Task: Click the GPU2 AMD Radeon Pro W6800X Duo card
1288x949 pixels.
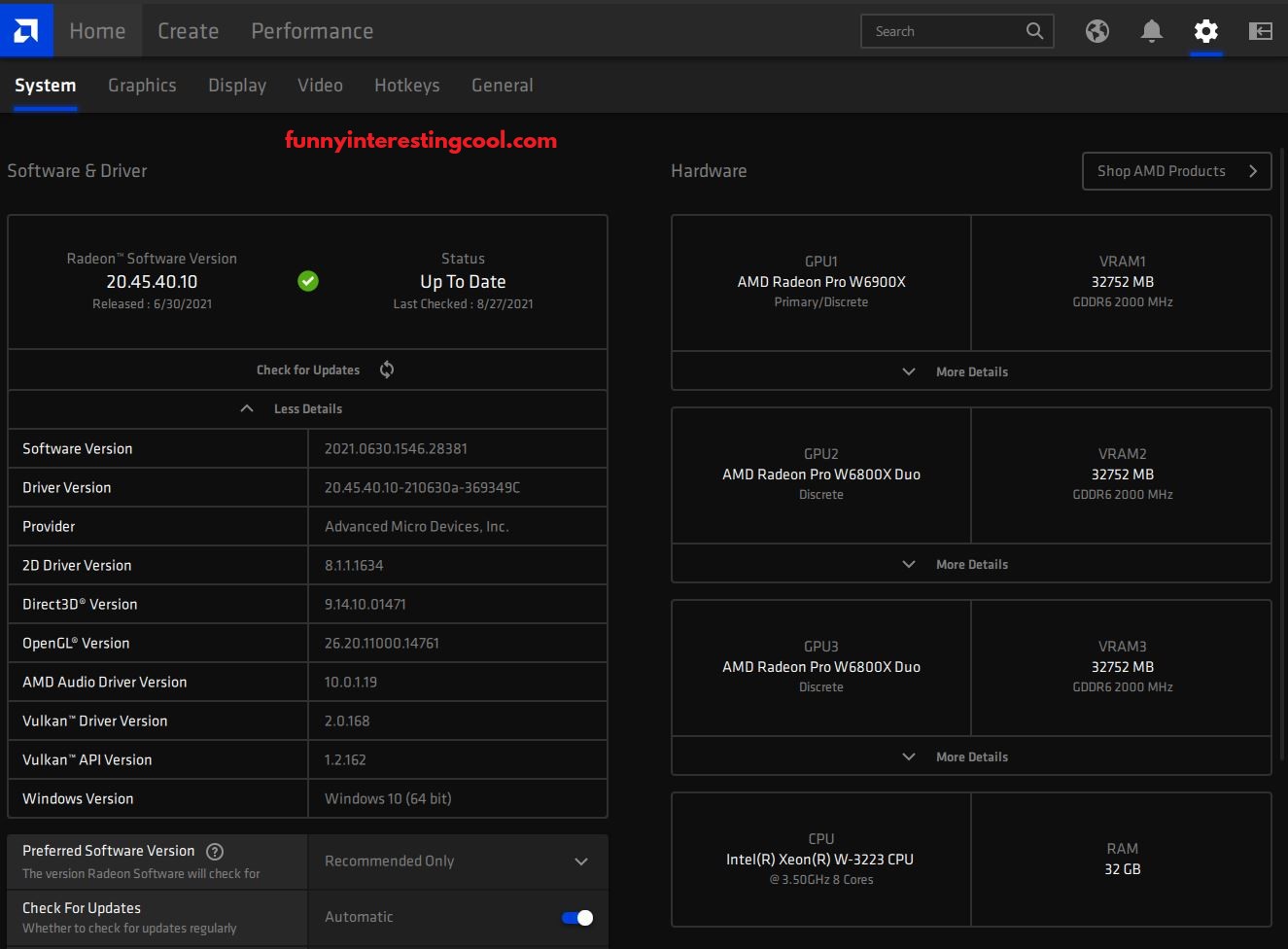Action: tap(821, 474)
